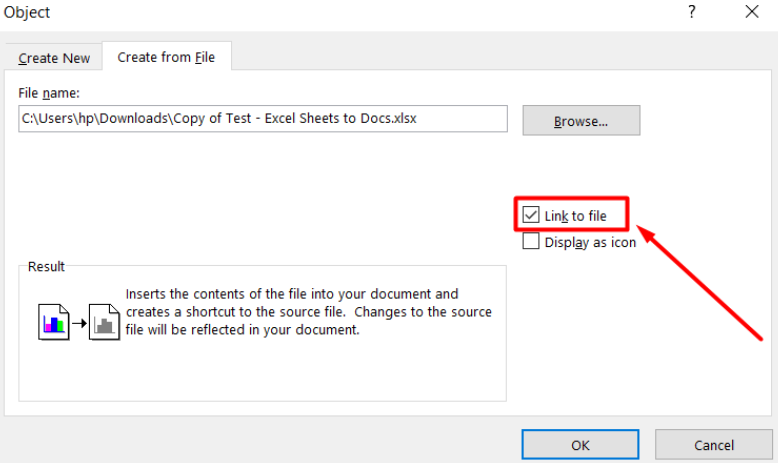Enable the Display as icon checkbox
The width and height of the screenshot is (778, 463).
(x=530, y=241)
